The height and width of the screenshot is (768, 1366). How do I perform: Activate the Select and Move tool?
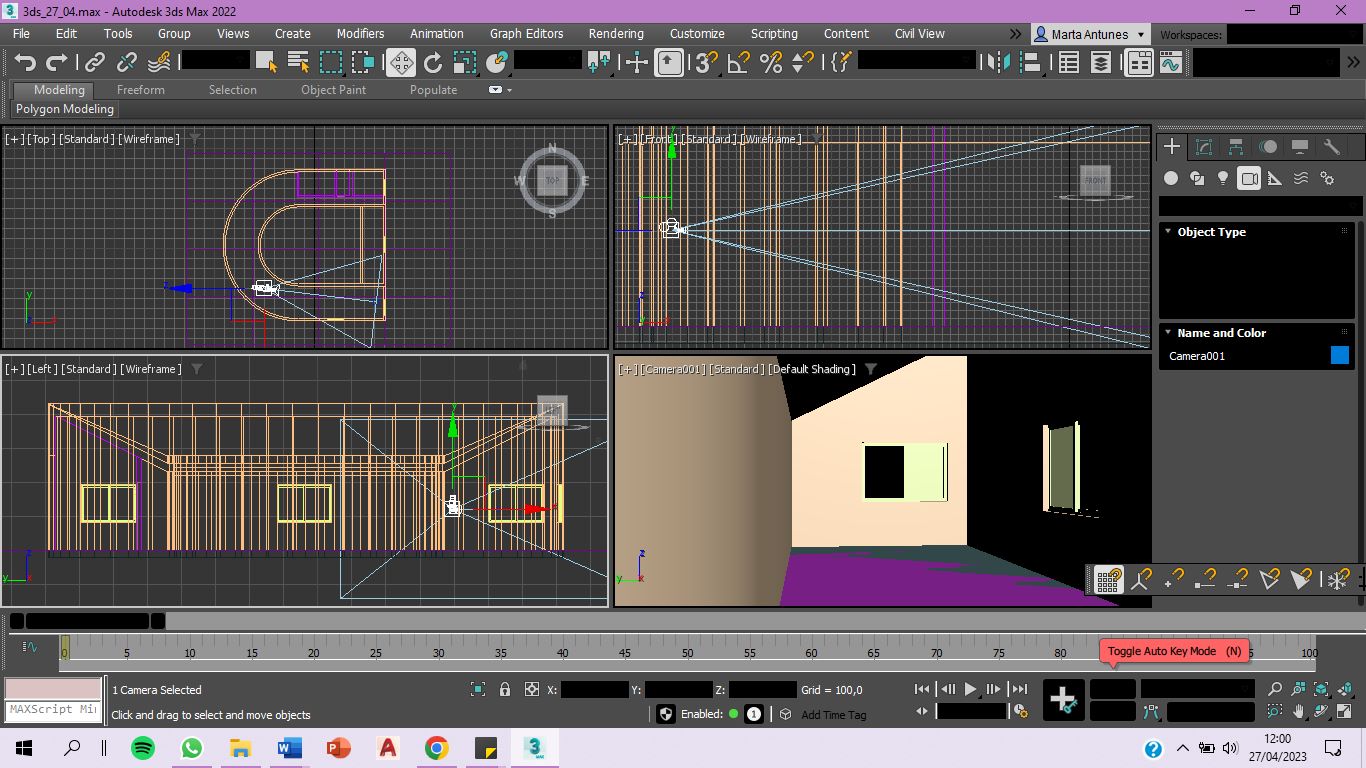(x=401, y=63)
